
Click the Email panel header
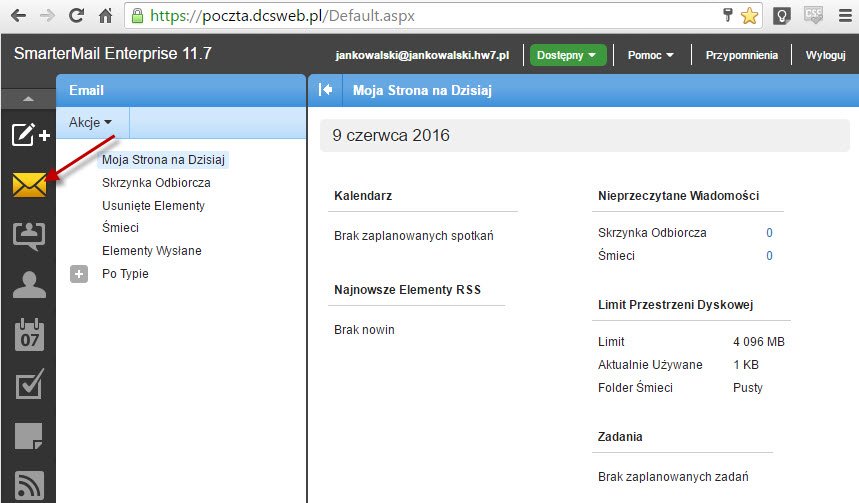pos(181,90)
